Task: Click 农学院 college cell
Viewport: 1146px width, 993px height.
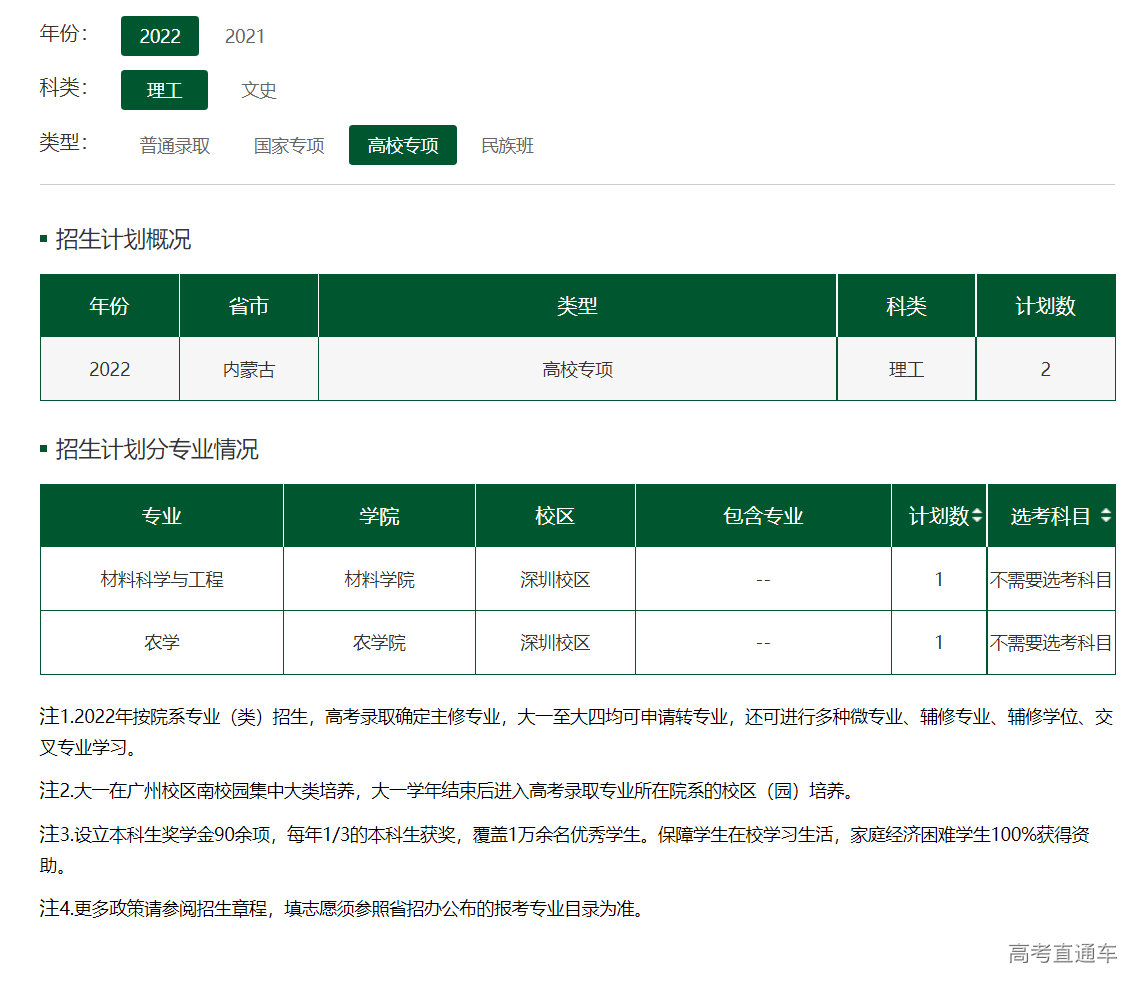Action: click(x=379, y=643)
